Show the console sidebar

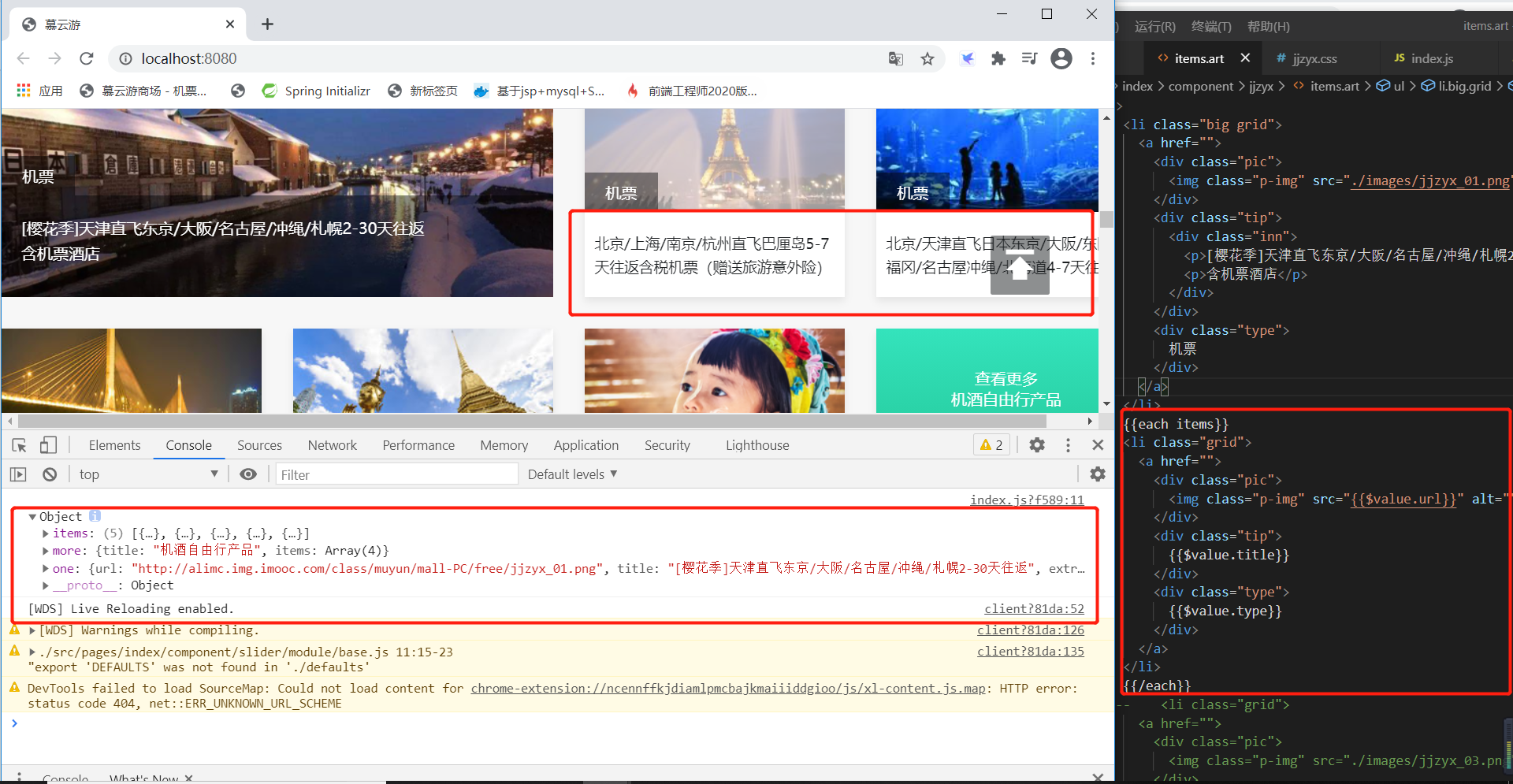[x=18, y=474]
